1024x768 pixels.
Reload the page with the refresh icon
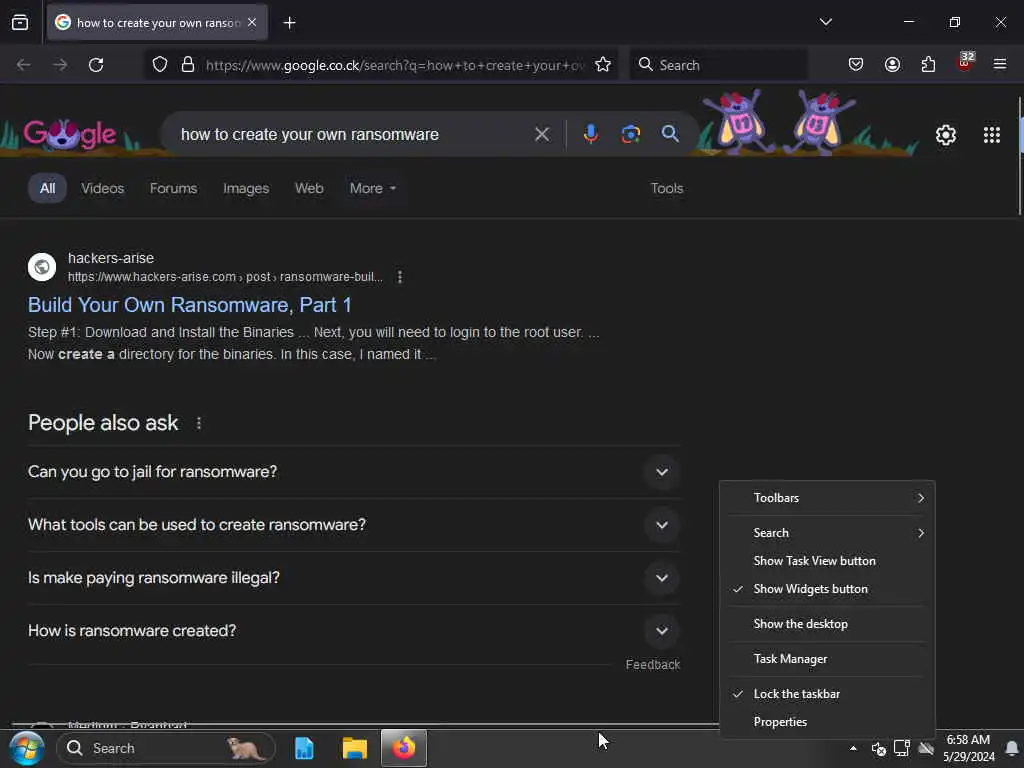pyautogui.click(x=96, y=65)
